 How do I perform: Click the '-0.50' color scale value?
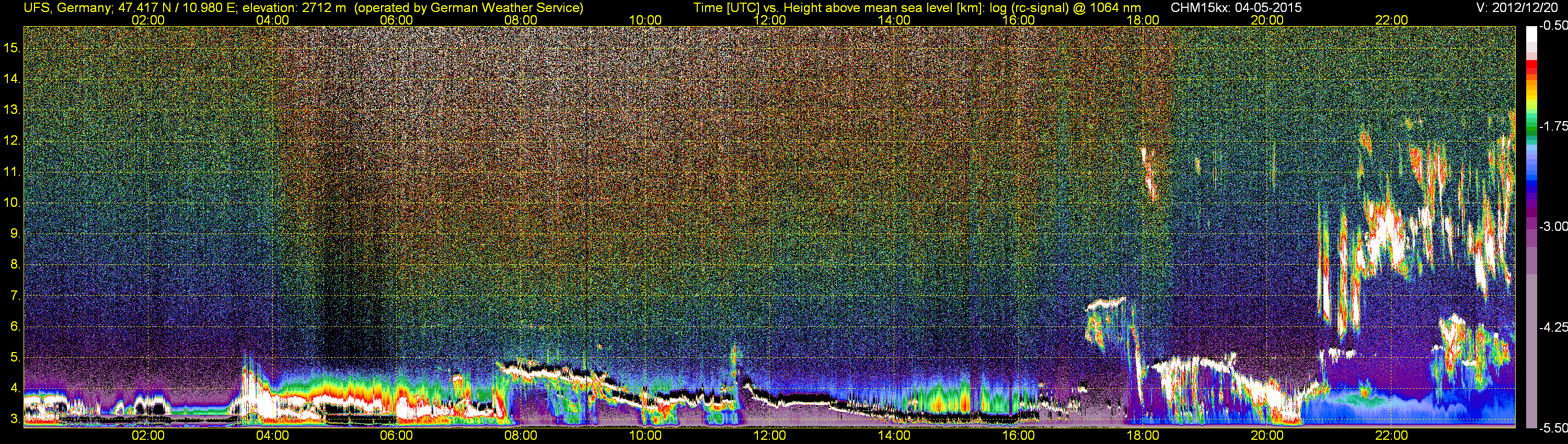[x=1553, y=26]
